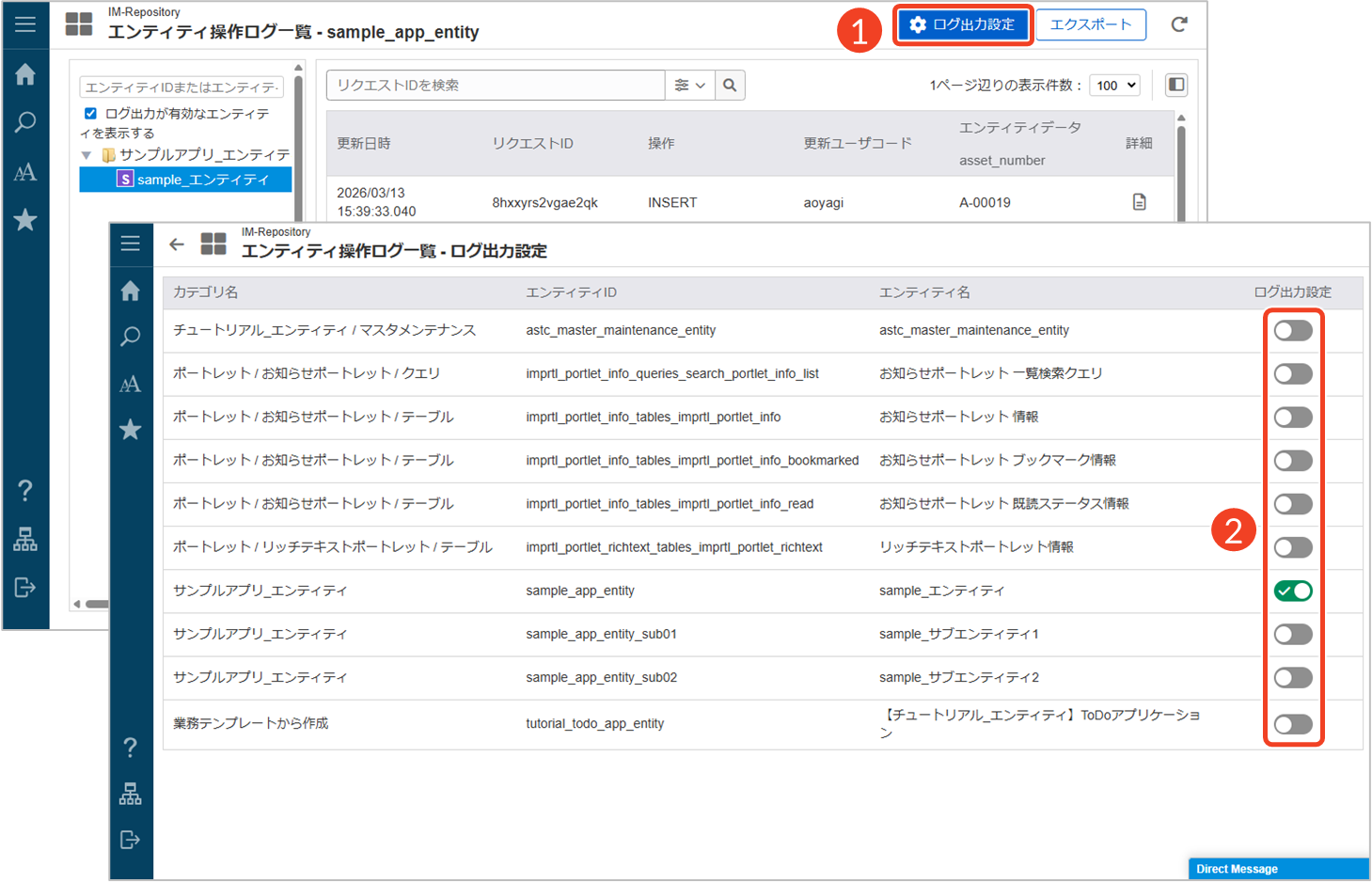This screenshot has width=1372, height=883.
Task: Click the back arrow in log settings header
Action: 177,244
